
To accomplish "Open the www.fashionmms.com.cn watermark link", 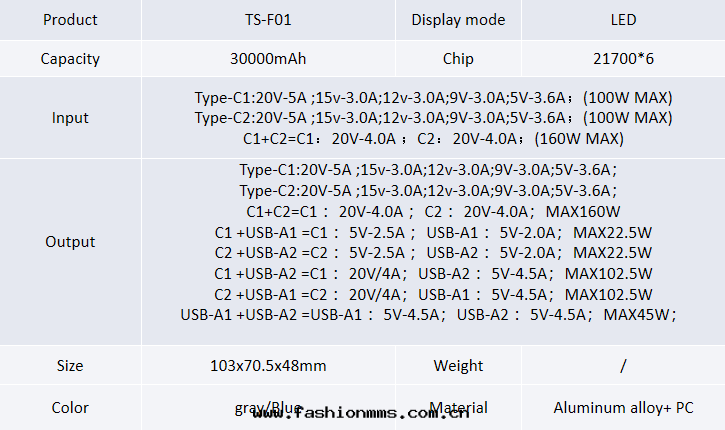I will [x=361, y=413].
